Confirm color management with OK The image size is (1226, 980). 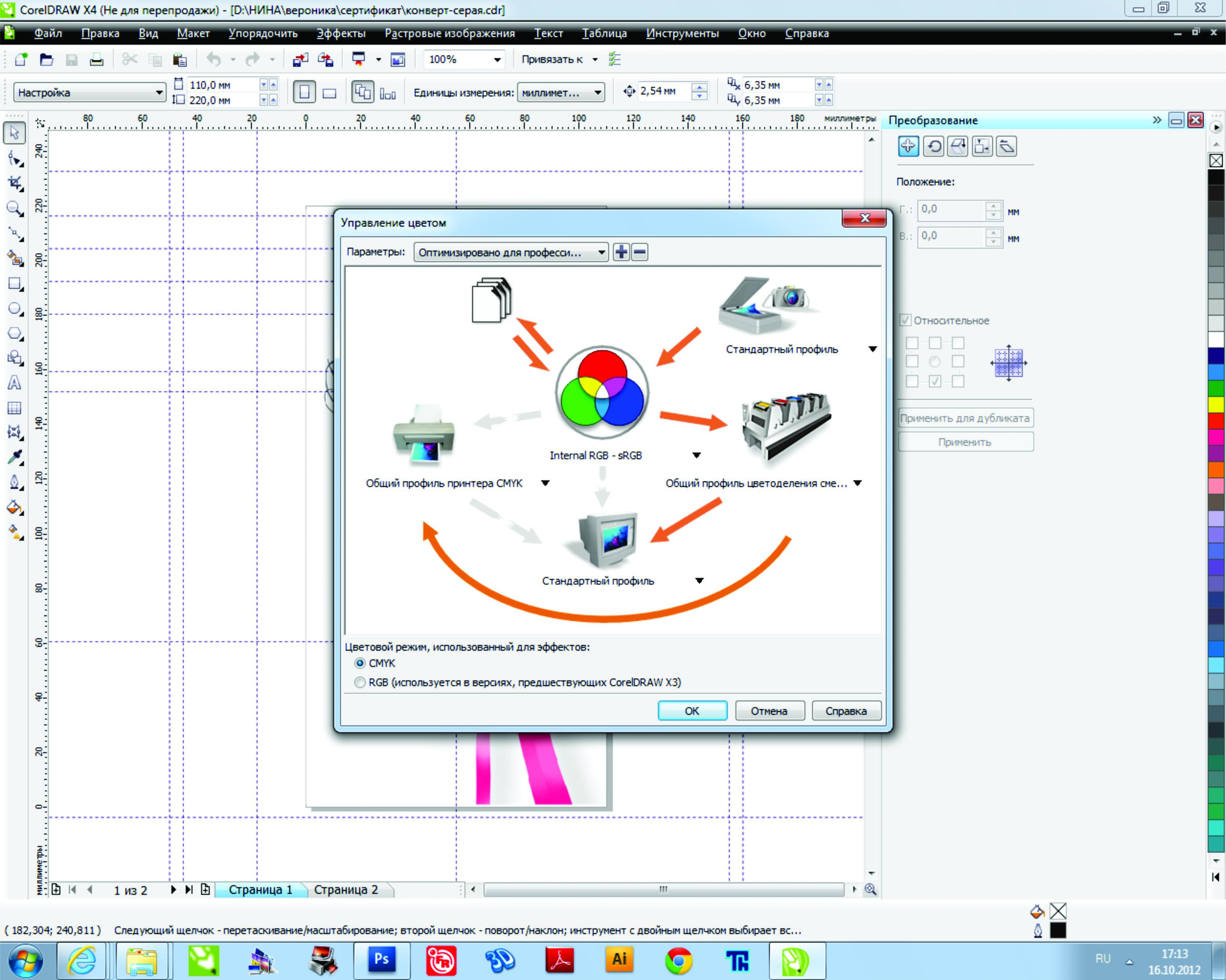[692, 711]
